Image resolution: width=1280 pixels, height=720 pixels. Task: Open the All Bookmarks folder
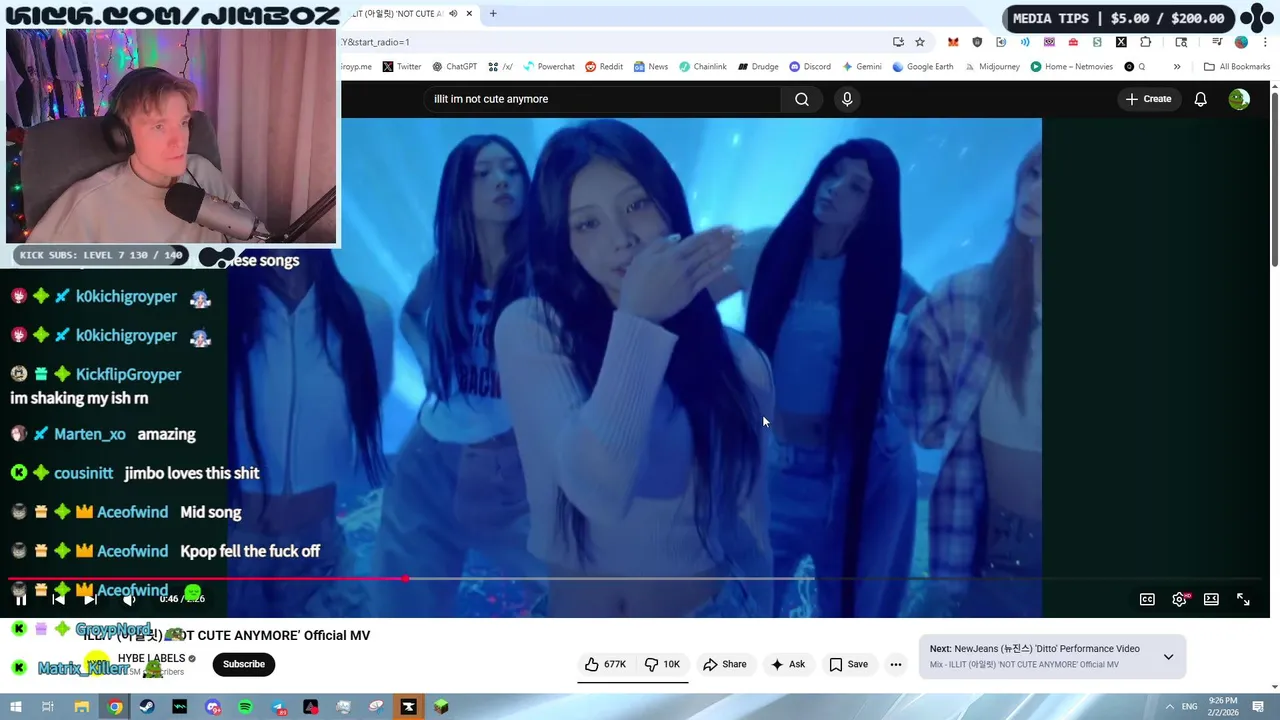[1237, 67]
